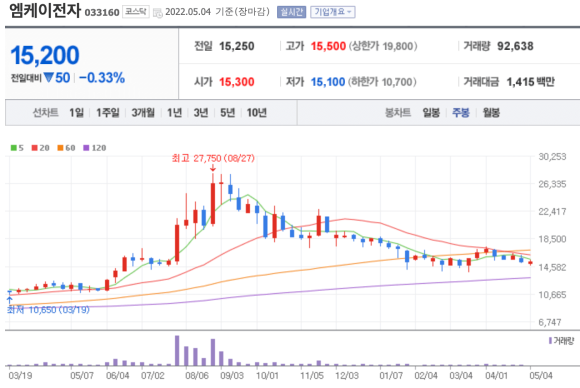Click the 하한가 10,700 text
The width and height of the screenshot is (580, 388).
point(382,82)
